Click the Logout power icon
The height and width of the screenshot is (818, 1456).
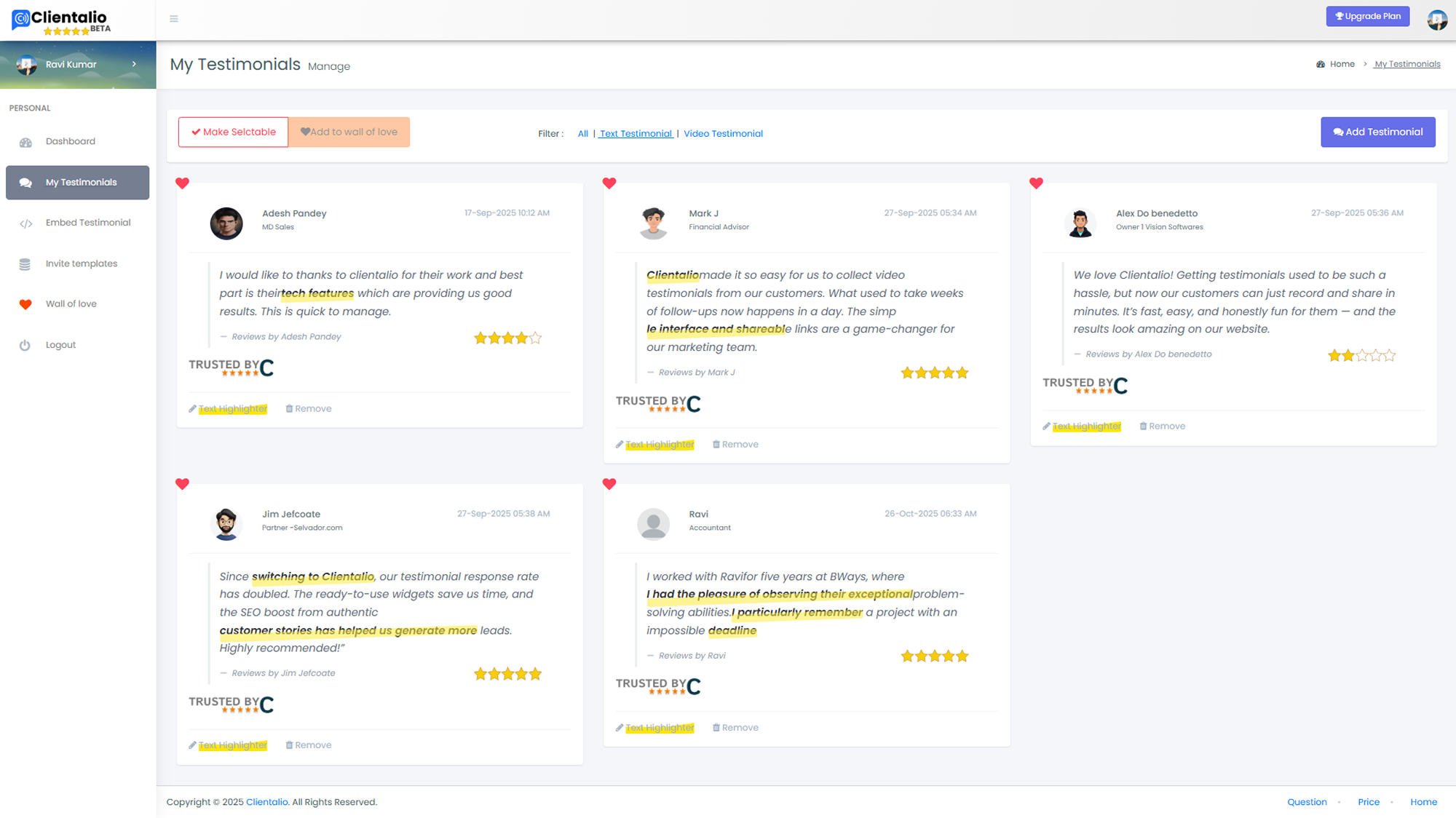[25, 345]
